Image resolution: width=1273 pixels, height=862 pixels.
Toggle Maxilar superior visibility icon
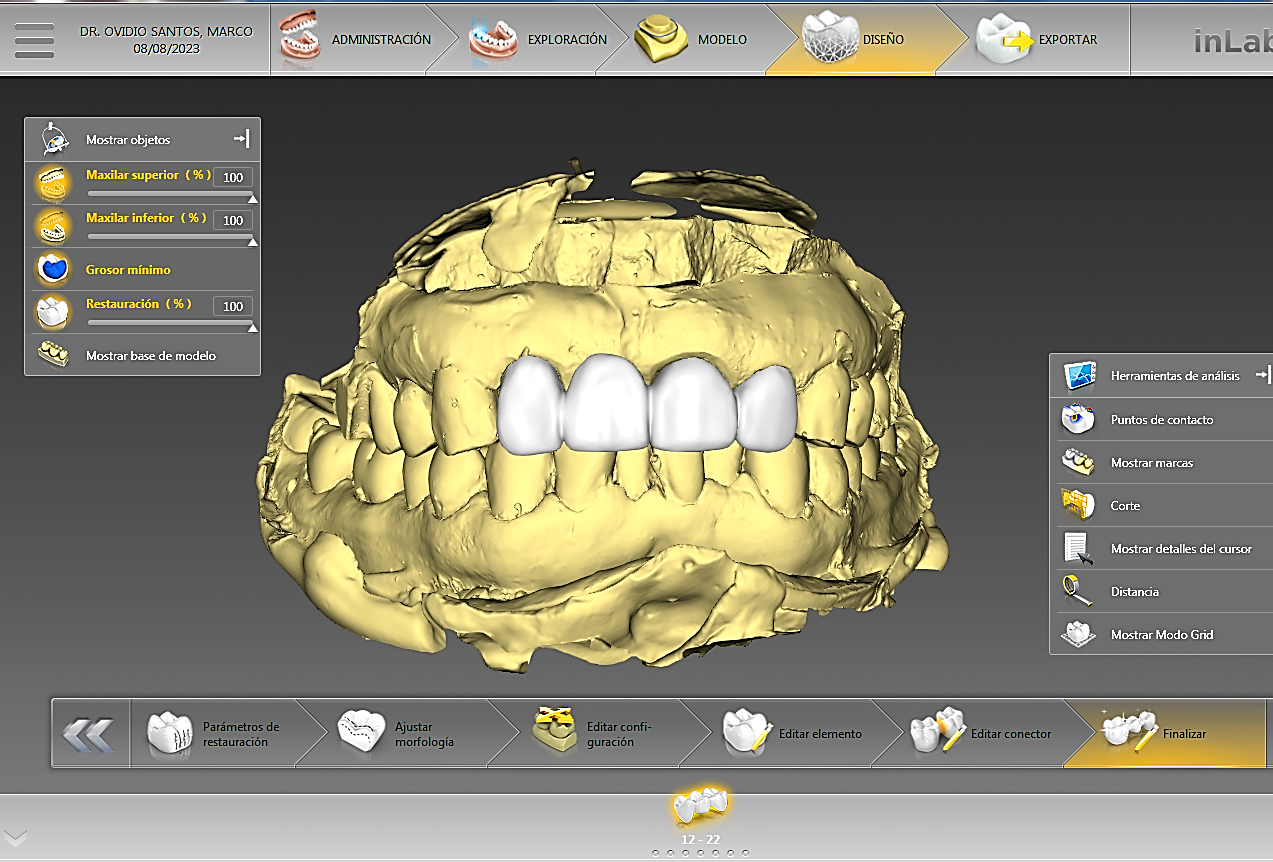[x=53, y=183]
